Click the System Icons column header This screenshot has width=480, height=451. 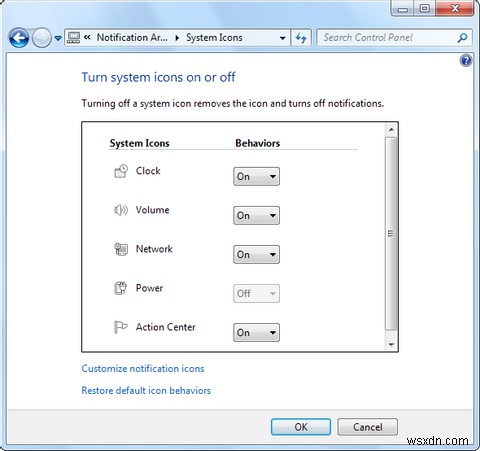click(x=139, y=143)
